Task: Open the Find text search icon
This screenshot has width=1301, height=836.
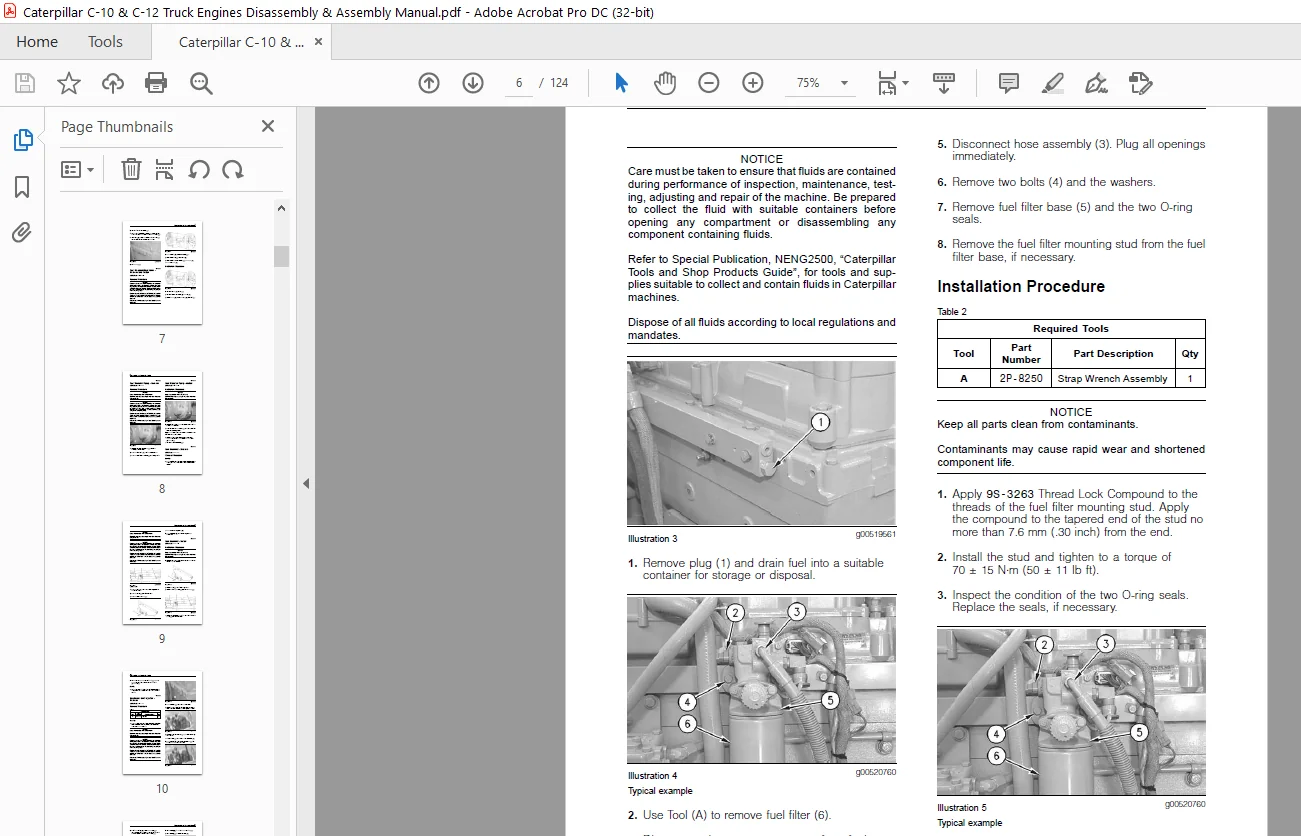Action: tap(201, 83)
